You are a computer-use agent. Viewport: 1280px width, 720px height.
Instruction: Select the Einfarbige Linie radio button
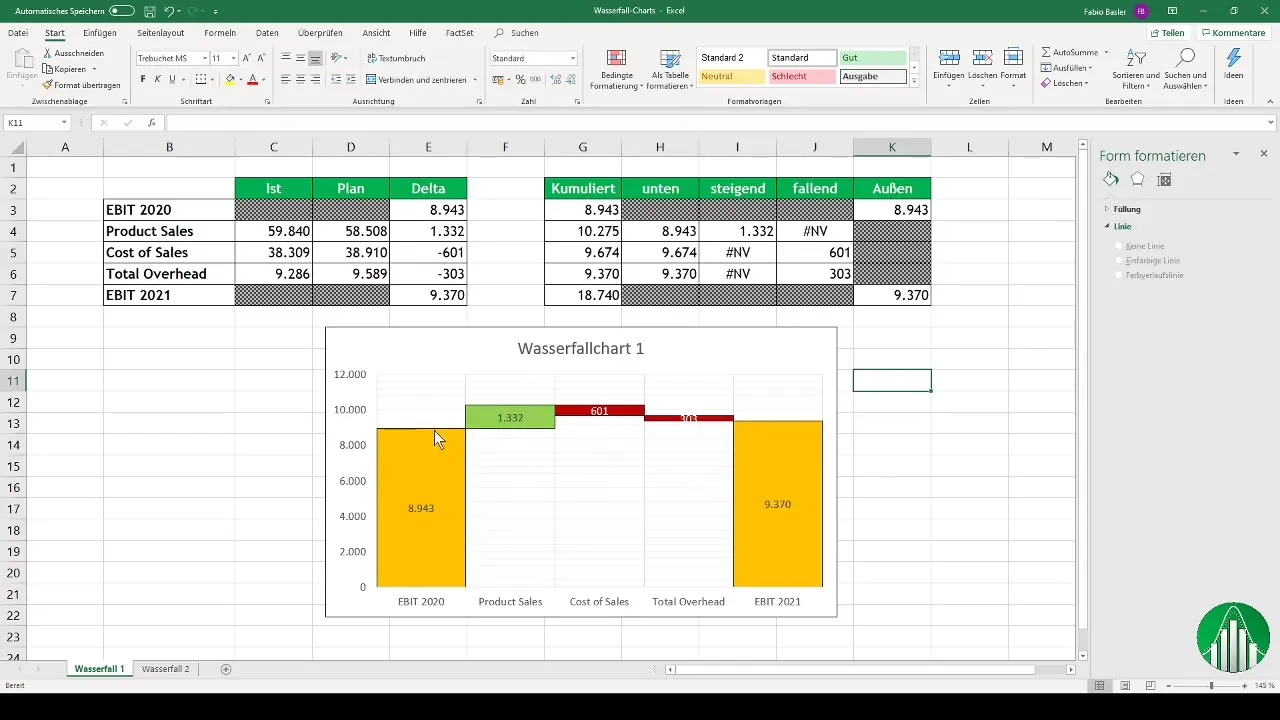(x=1119, y=260)
